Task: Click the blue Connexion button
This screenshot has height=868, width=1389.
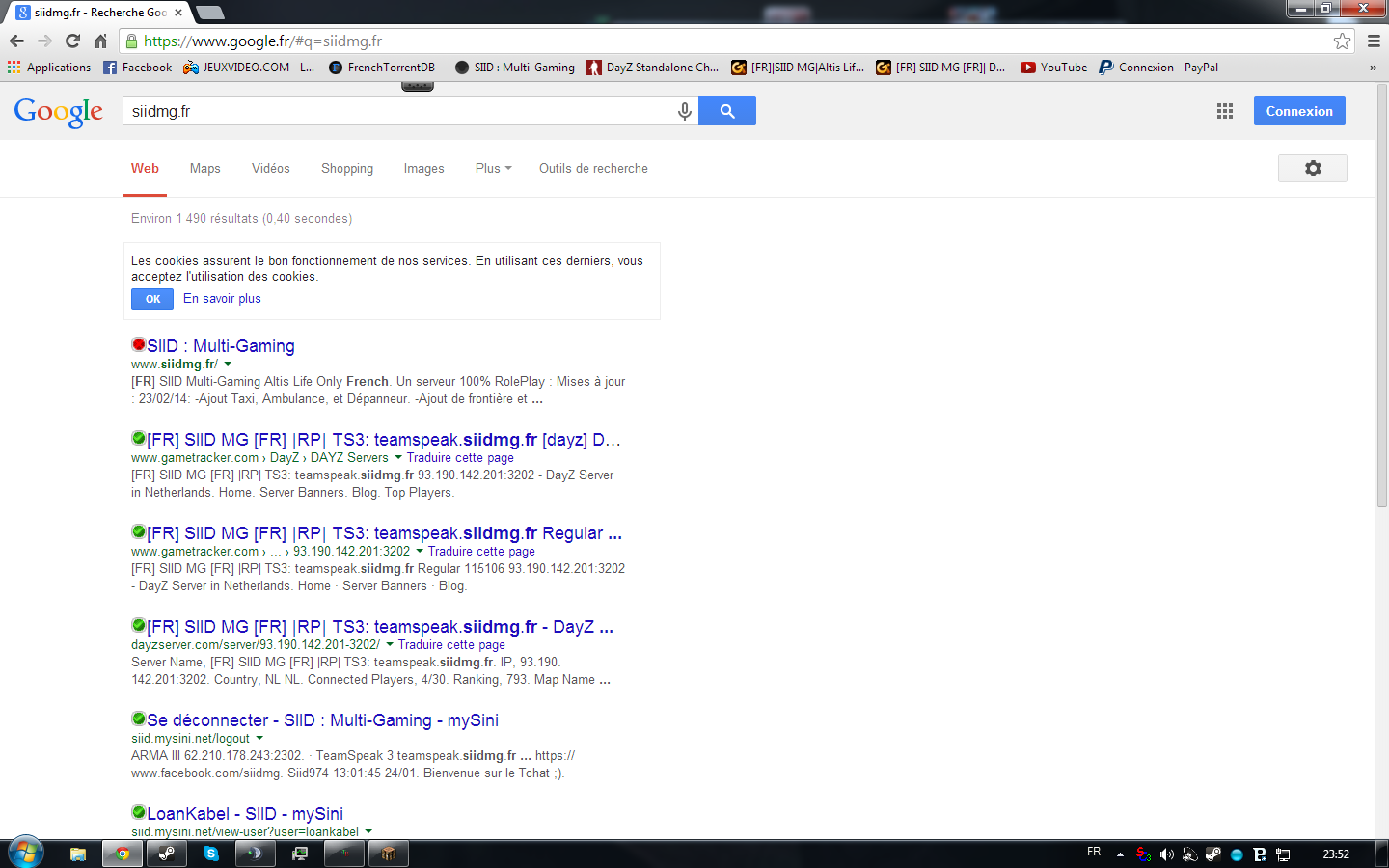Action: pos(1299,111)
